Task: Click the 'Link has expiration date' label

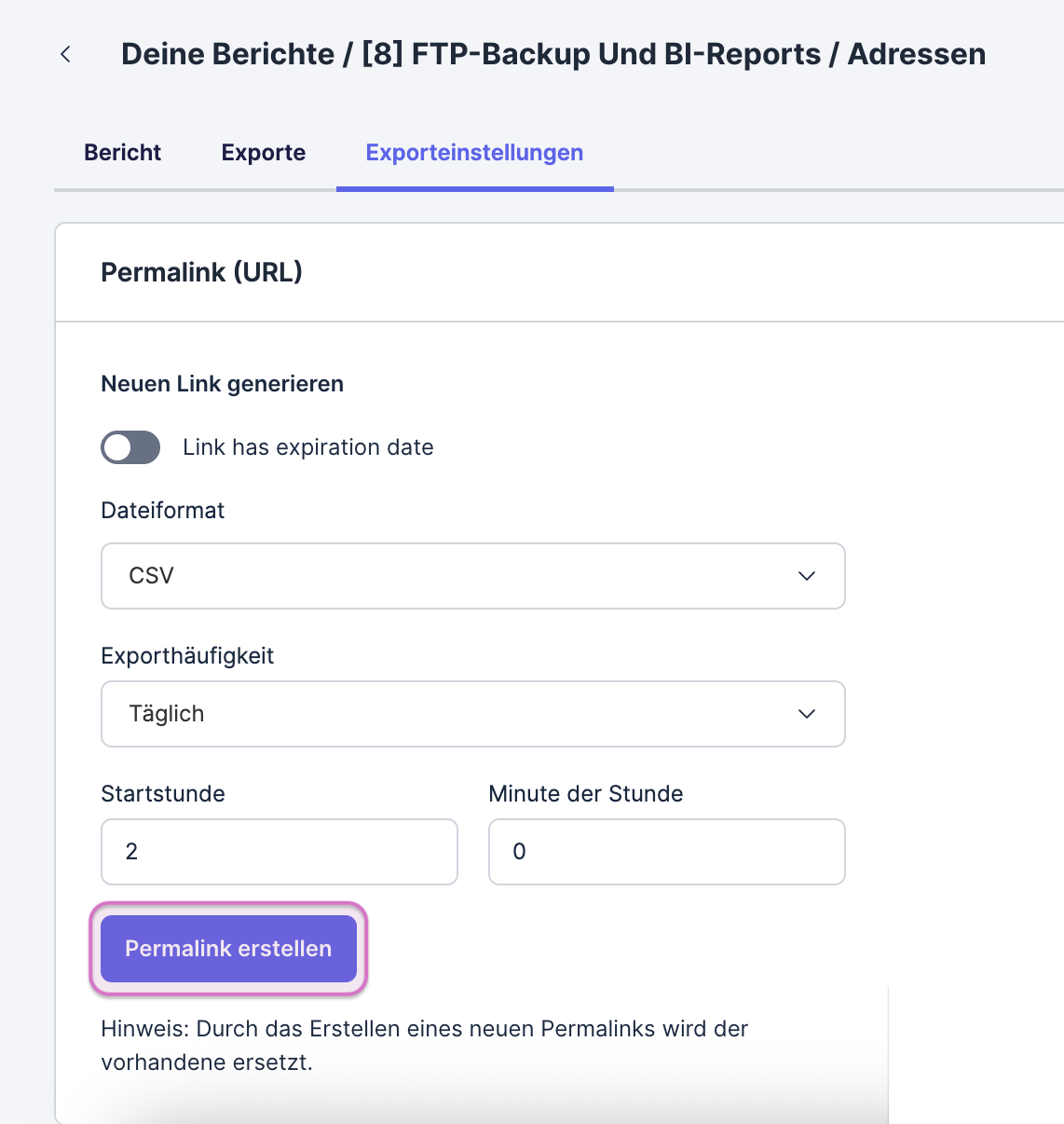Action: [x=307, y=447]
